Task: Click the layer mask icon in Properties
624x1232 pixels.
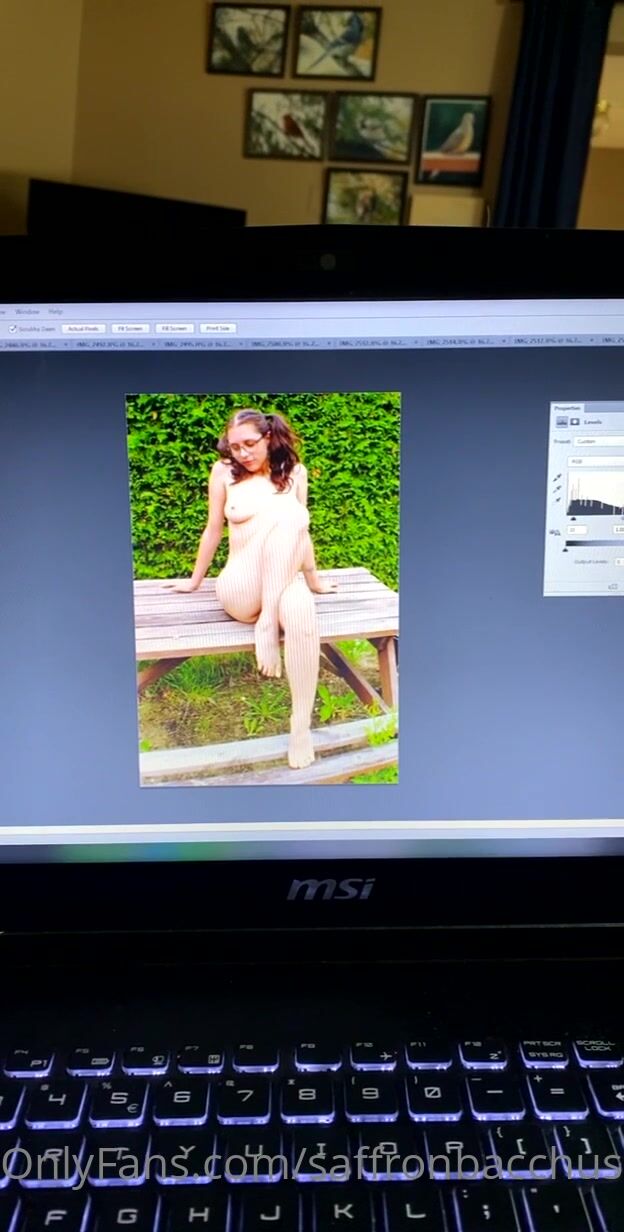Action: pyautogui.click(x=574, y=422)
